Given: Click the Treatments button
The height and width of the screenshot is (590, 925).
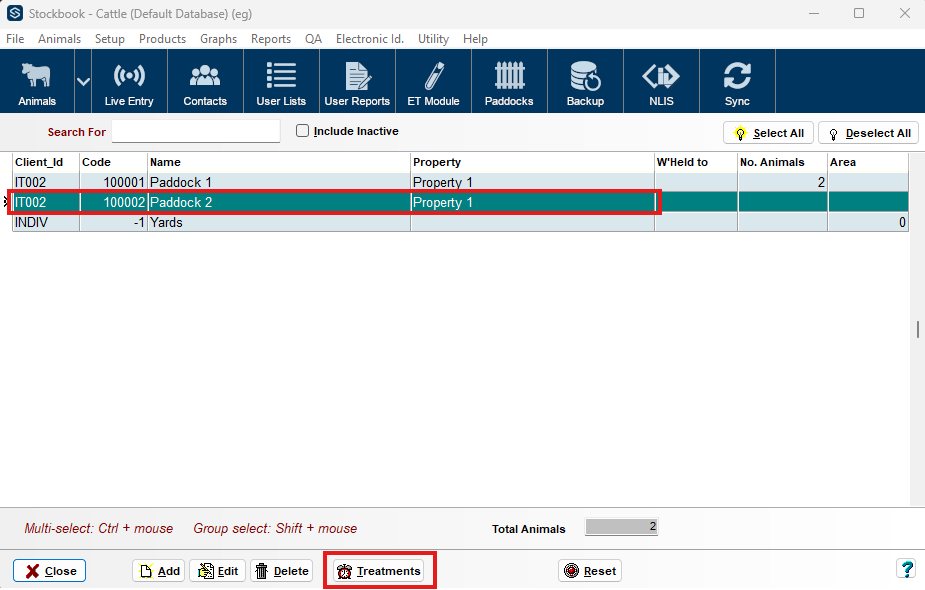Looking at the screenshot, I should click(379, 571).
